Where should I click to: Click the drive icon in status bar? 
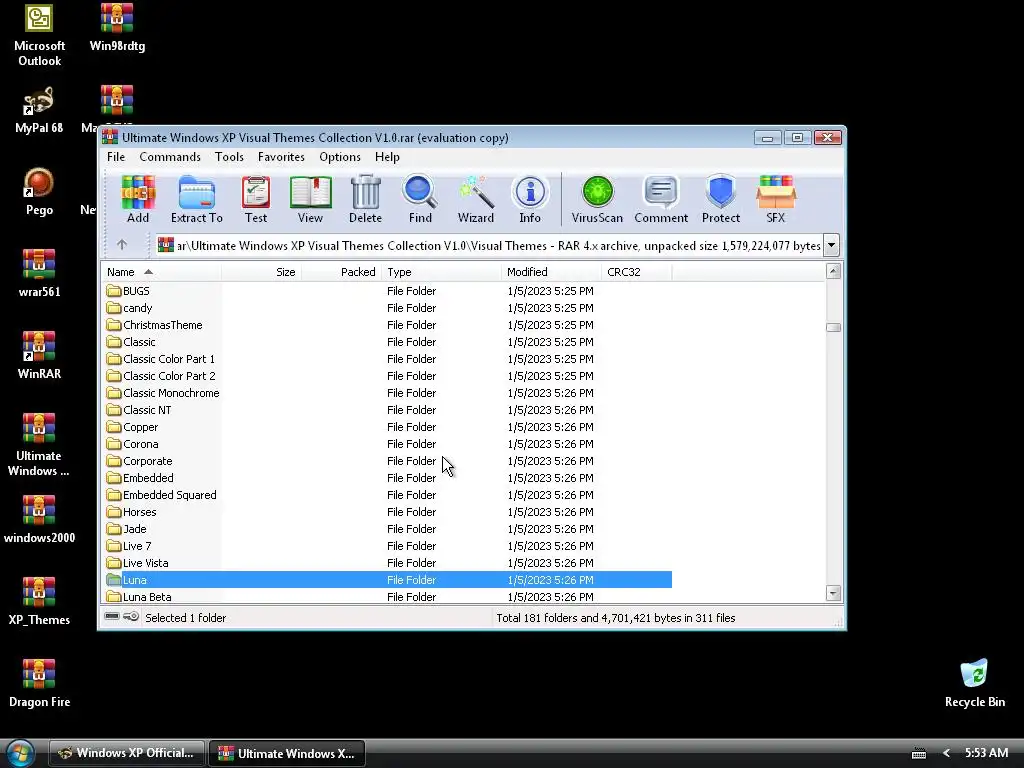[112, 616]
